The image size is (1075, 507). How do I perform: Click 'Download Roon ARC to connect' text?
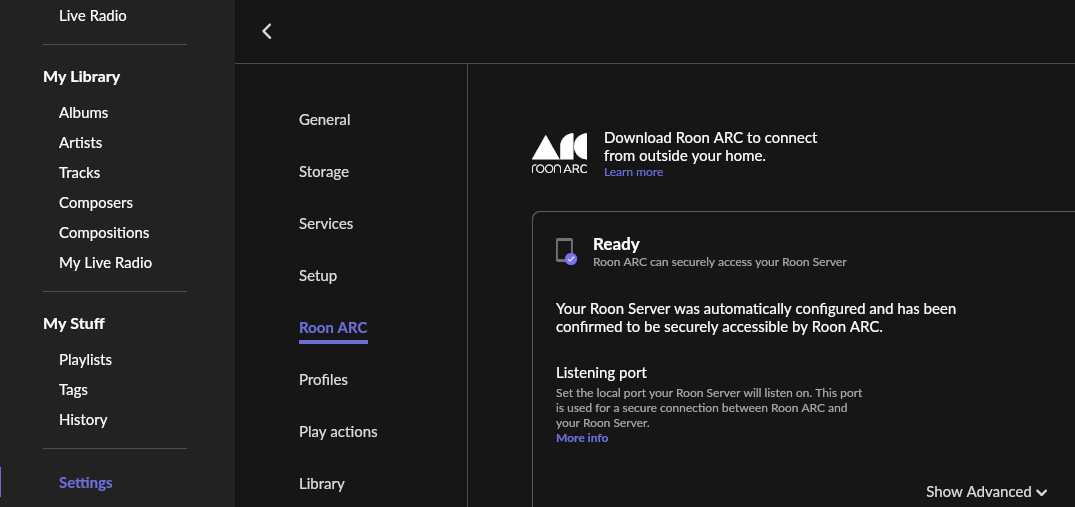point(711,147)
